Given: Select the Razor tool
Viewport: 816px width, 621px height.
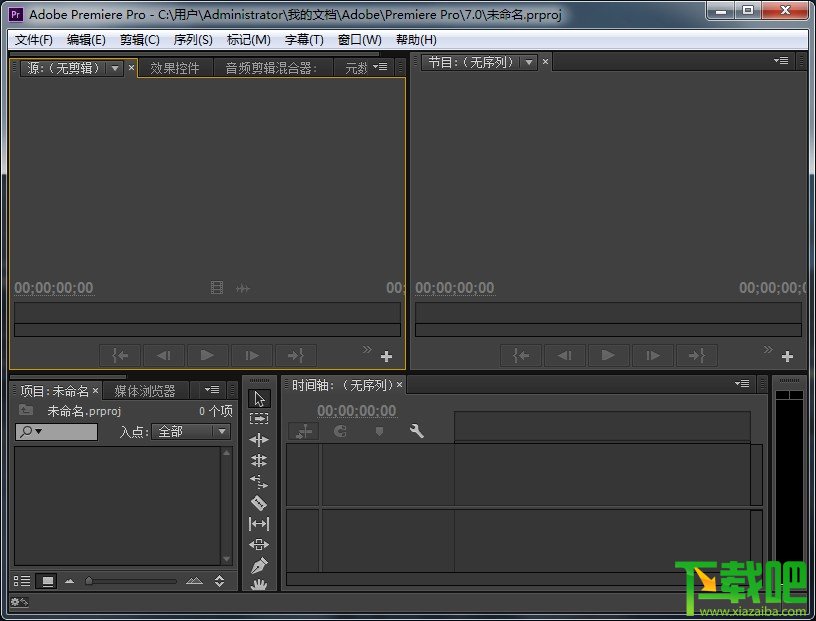Looking at the screenshot, I should coord(259,503).
